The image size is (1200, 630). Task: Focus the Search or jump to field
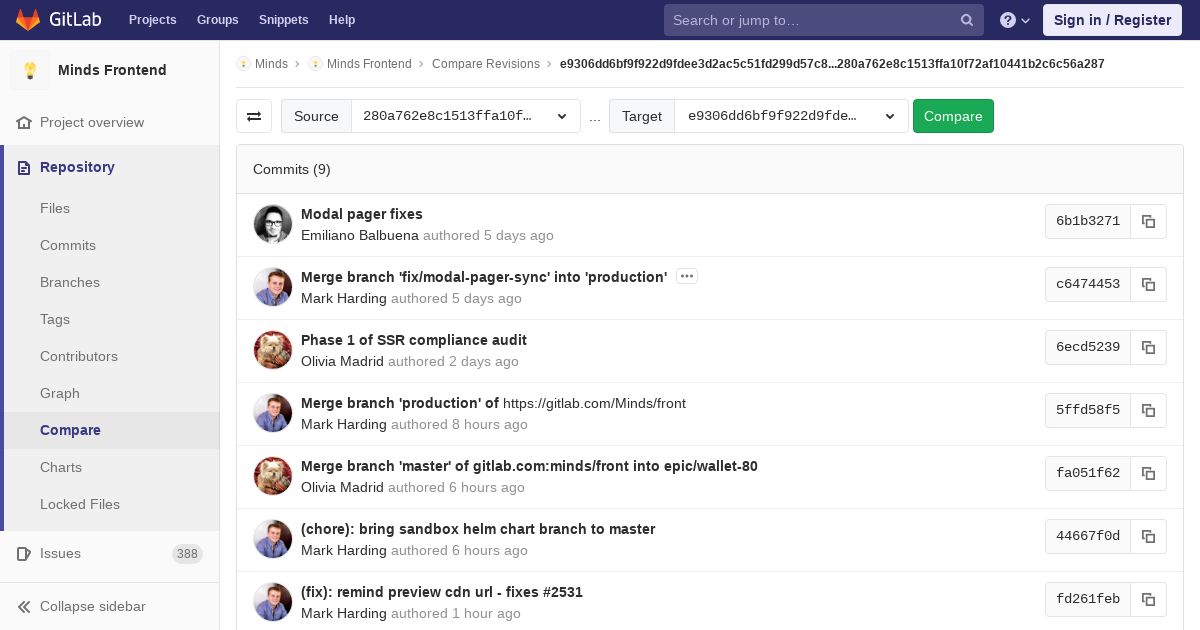point(810,20)
